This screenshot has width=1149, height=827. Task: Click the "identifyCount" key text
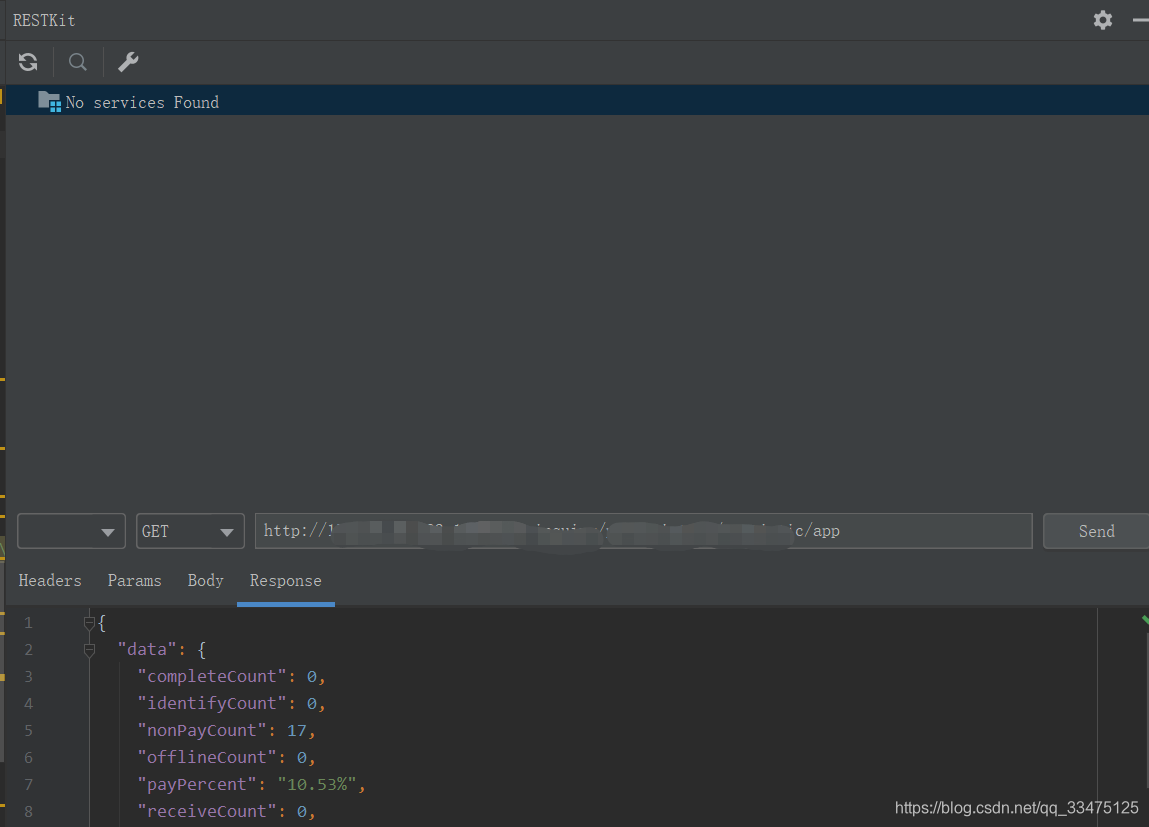[x=212, y=703]
